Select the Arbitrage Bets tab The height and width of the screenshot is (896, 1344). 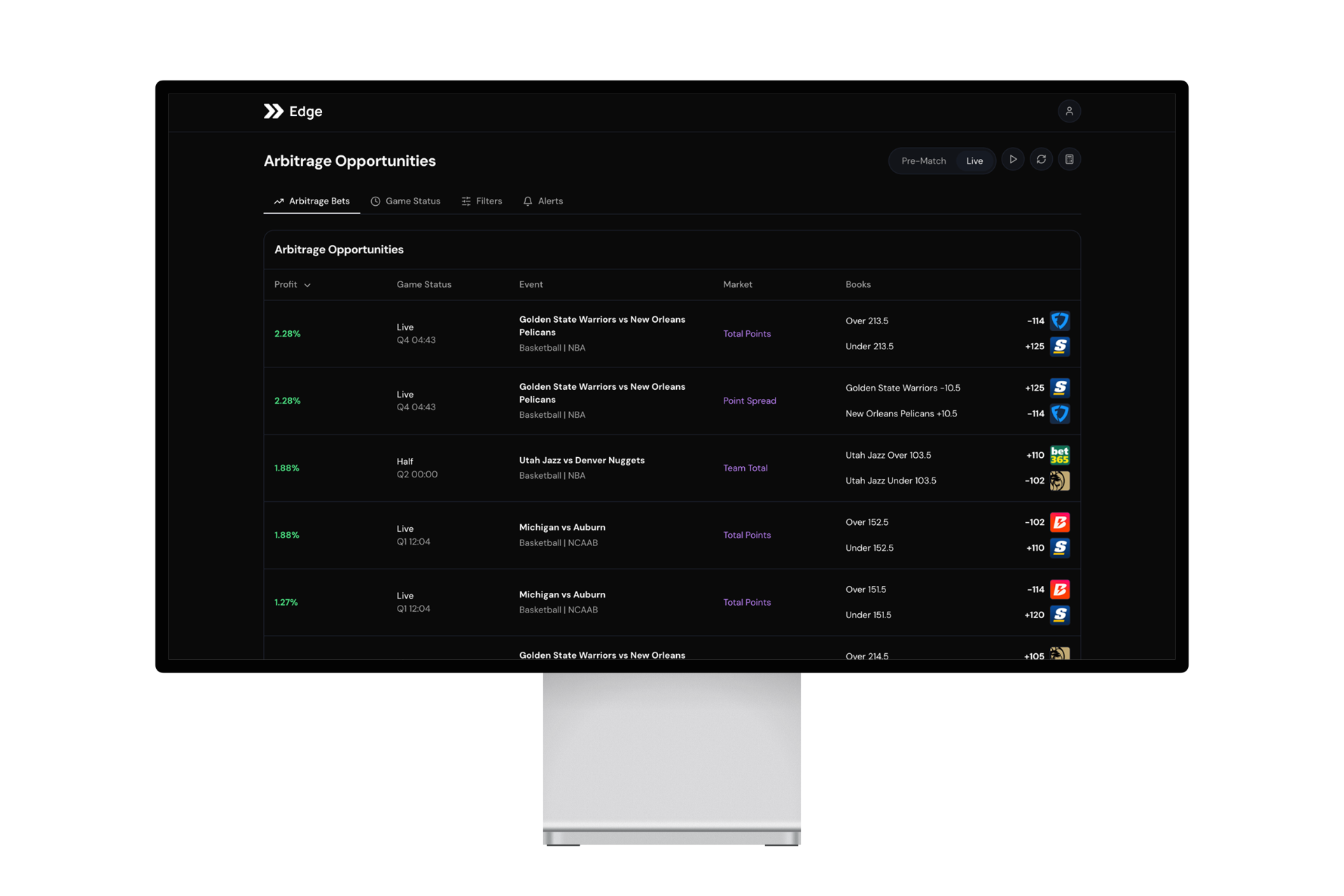click(x=311, y=201)
